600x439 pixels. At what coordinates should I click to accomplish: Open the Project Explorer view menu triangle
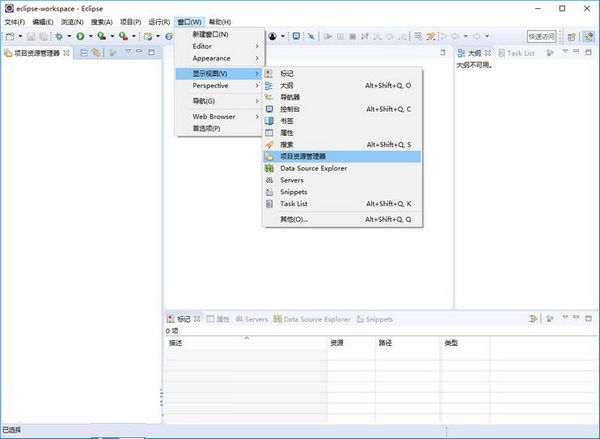[x=128, y=51]
